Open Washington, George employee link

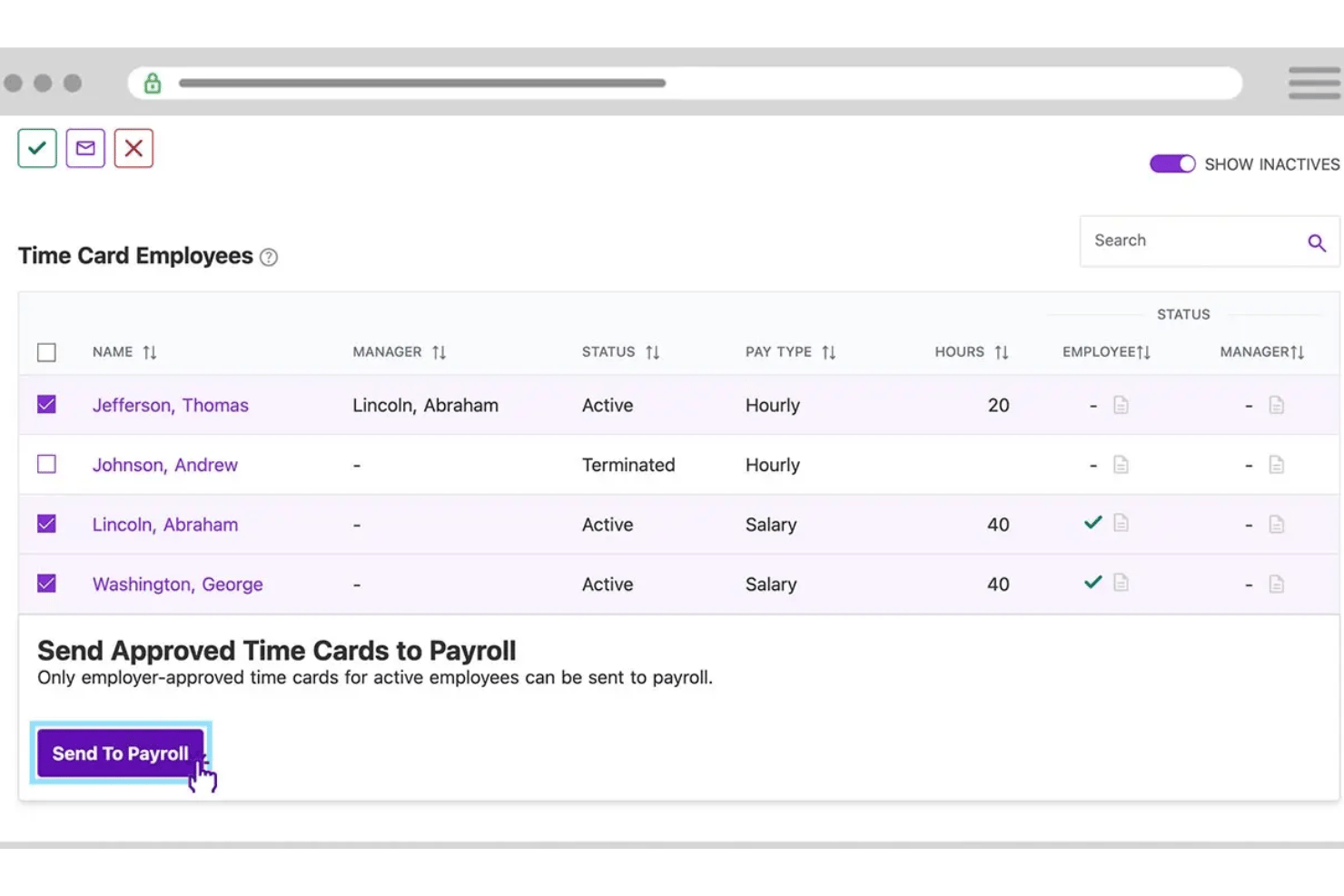click(x=177, y=586)
